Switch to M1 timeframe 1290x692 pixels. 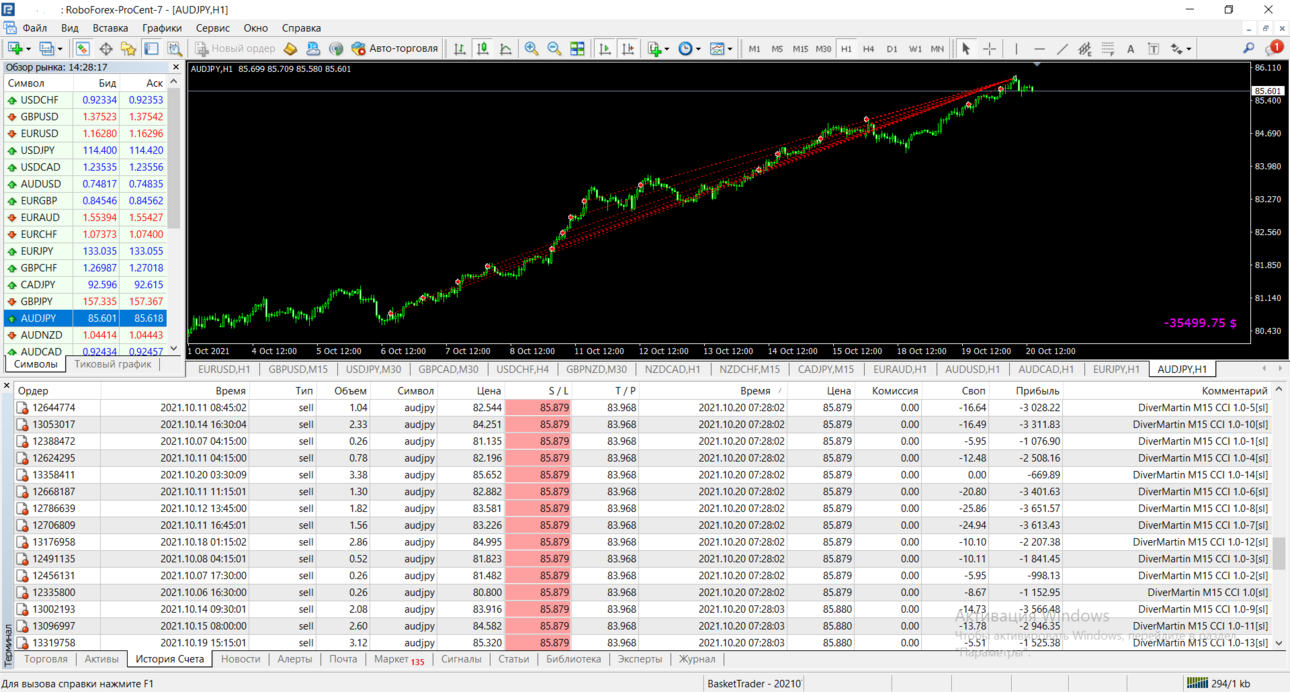(x=754, y=48)
